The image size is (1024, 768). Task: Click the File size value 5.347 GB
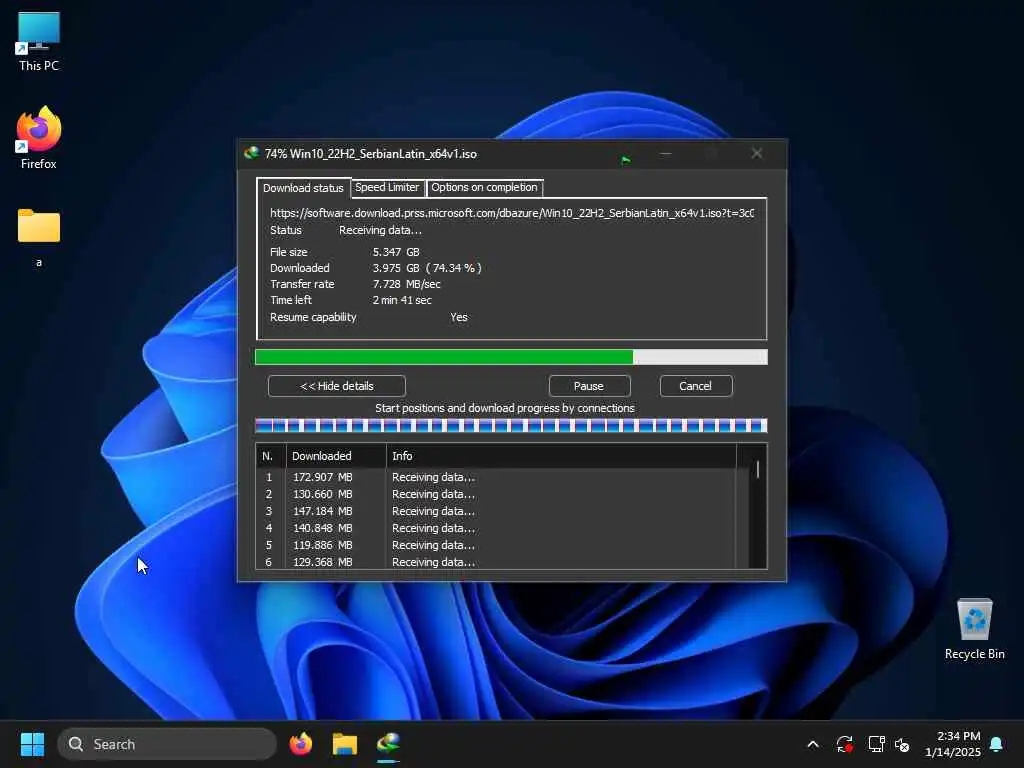coord(396,252)
